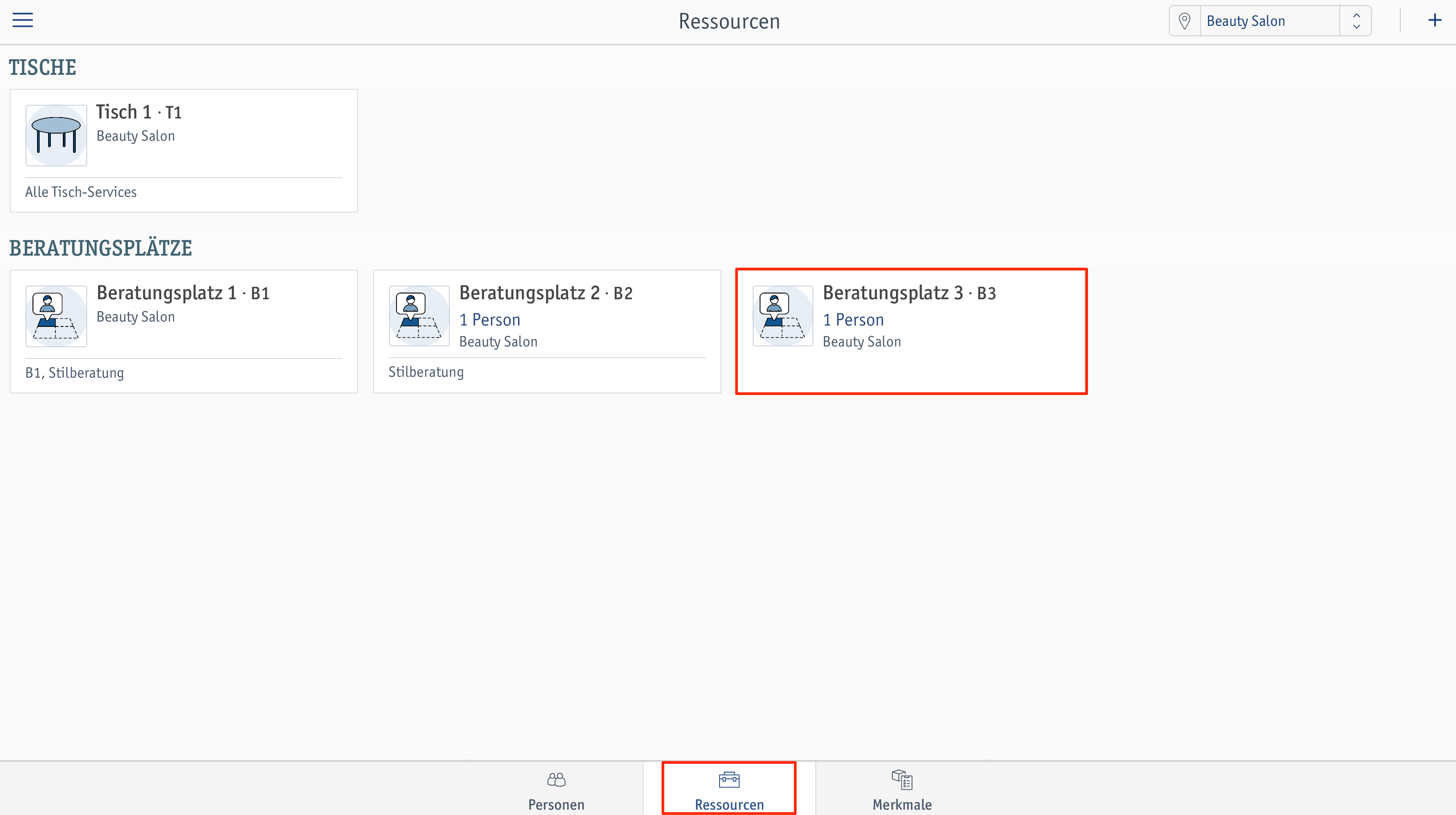
Task: Switch to the Merkmale tab
Action: coord(902,788)
